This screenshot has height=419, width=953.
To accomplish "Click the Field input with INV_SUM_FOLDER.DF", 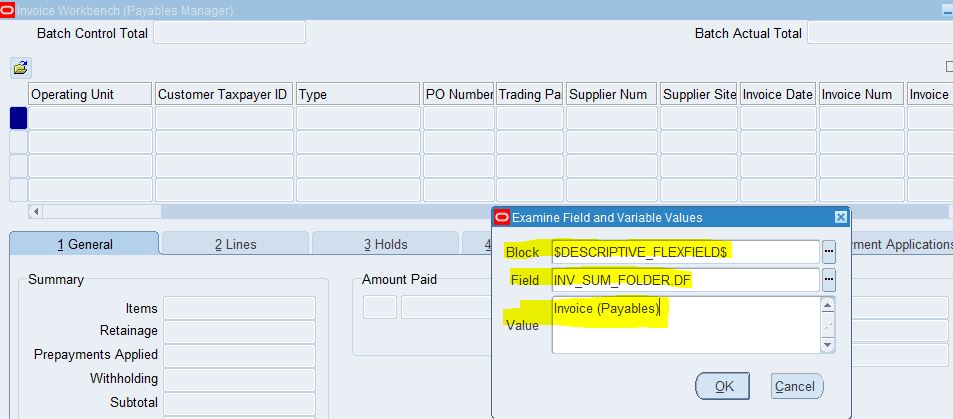I will click(x=686, y=280).
